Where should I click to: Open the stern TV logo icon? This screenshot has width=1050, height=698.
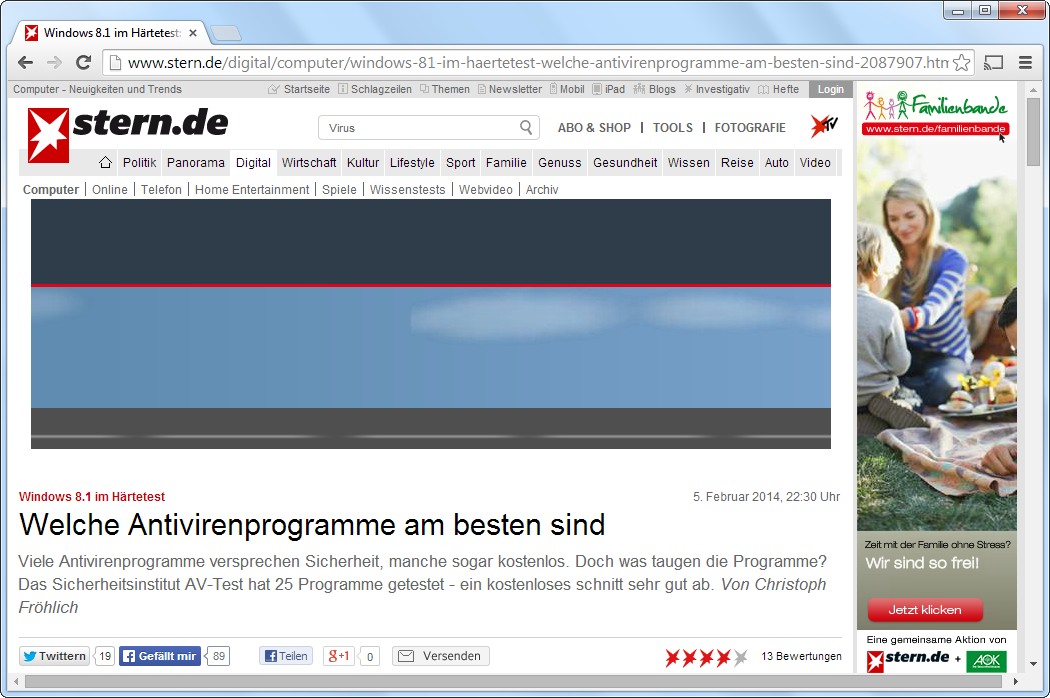coord(823,127)
